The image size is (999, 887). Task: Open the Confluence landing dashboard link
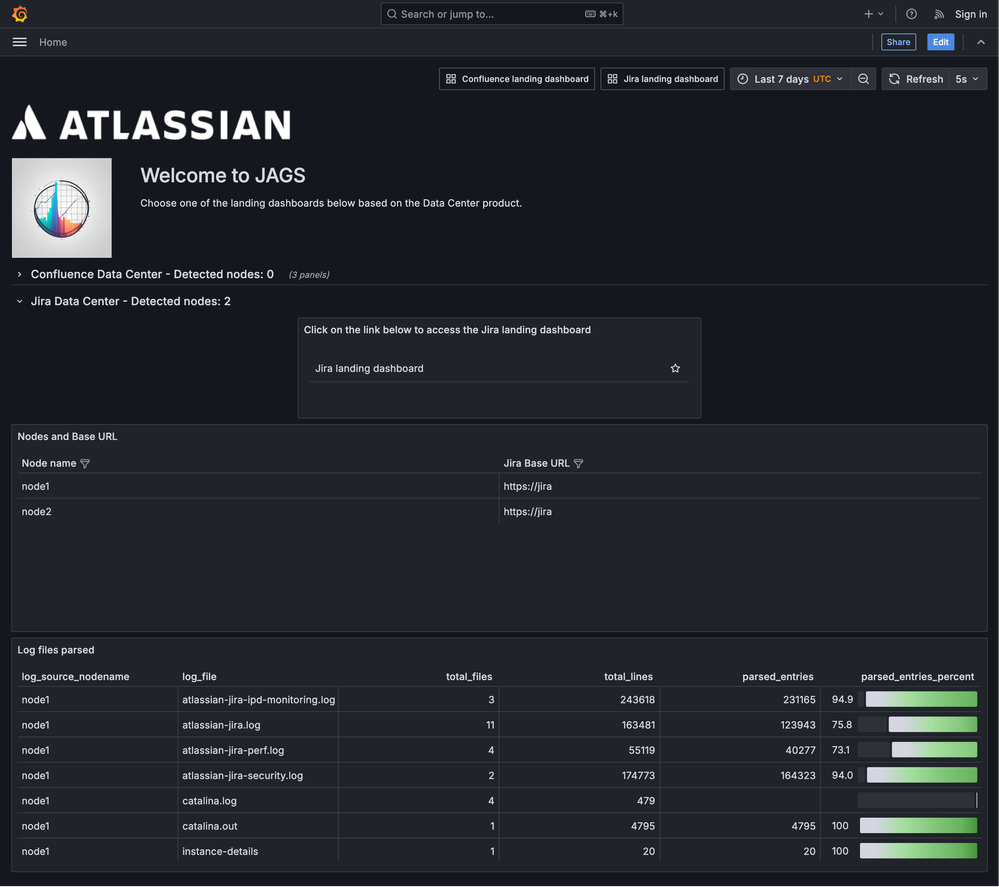[517, 79]
